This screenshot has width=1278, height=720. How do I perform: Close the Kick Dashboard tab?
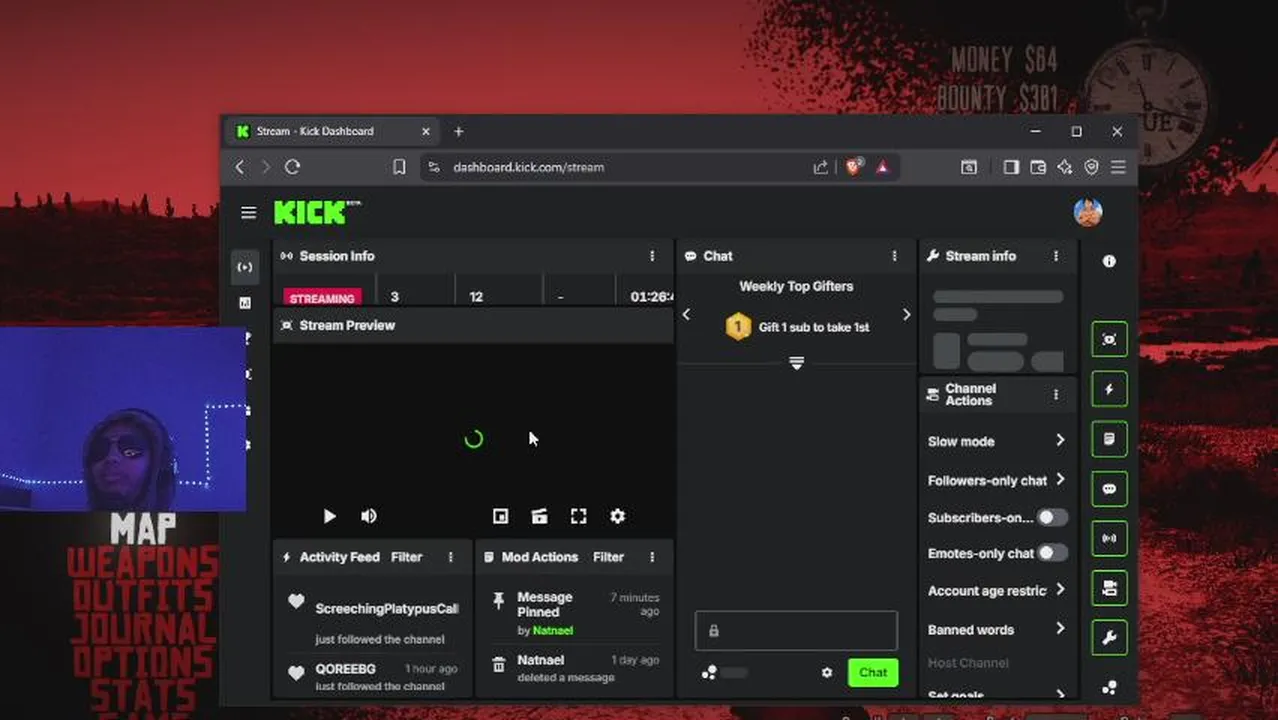(x=425, y=131)
